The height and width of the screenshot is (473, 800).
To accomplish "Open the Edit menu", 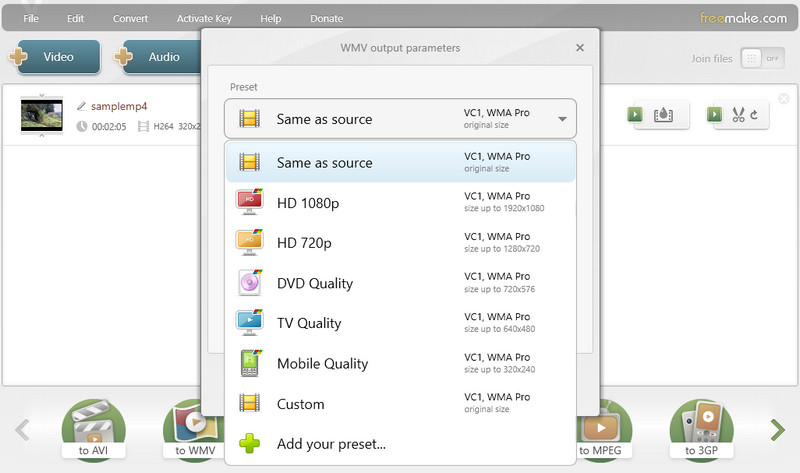I will 75,18.
